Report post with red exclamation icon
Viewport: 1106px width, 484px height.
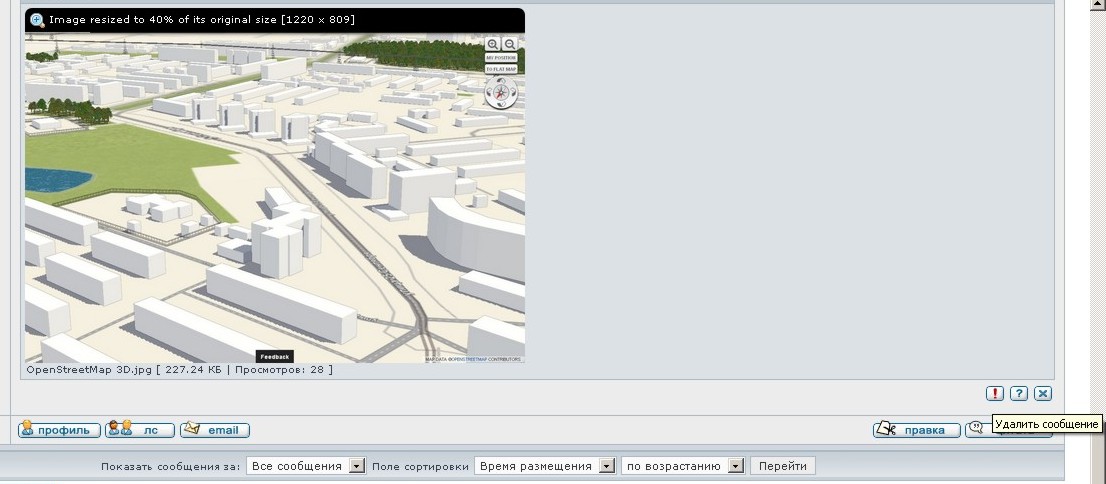995,394
